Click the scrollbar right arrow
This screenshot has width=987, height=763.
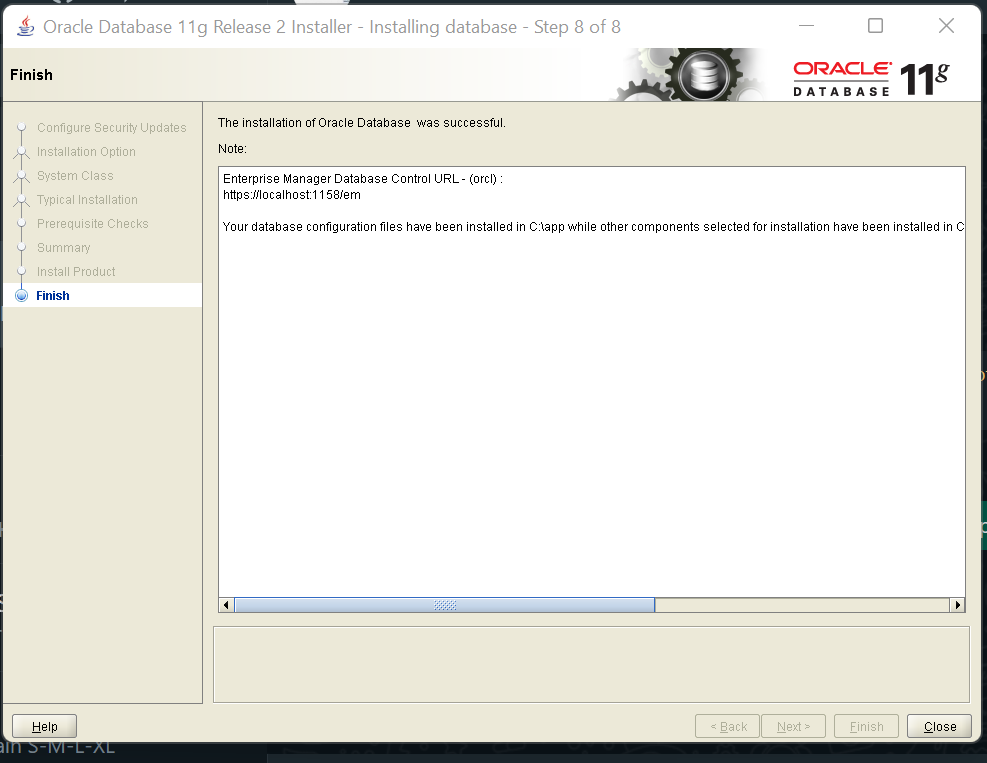(x=957, y=605)
